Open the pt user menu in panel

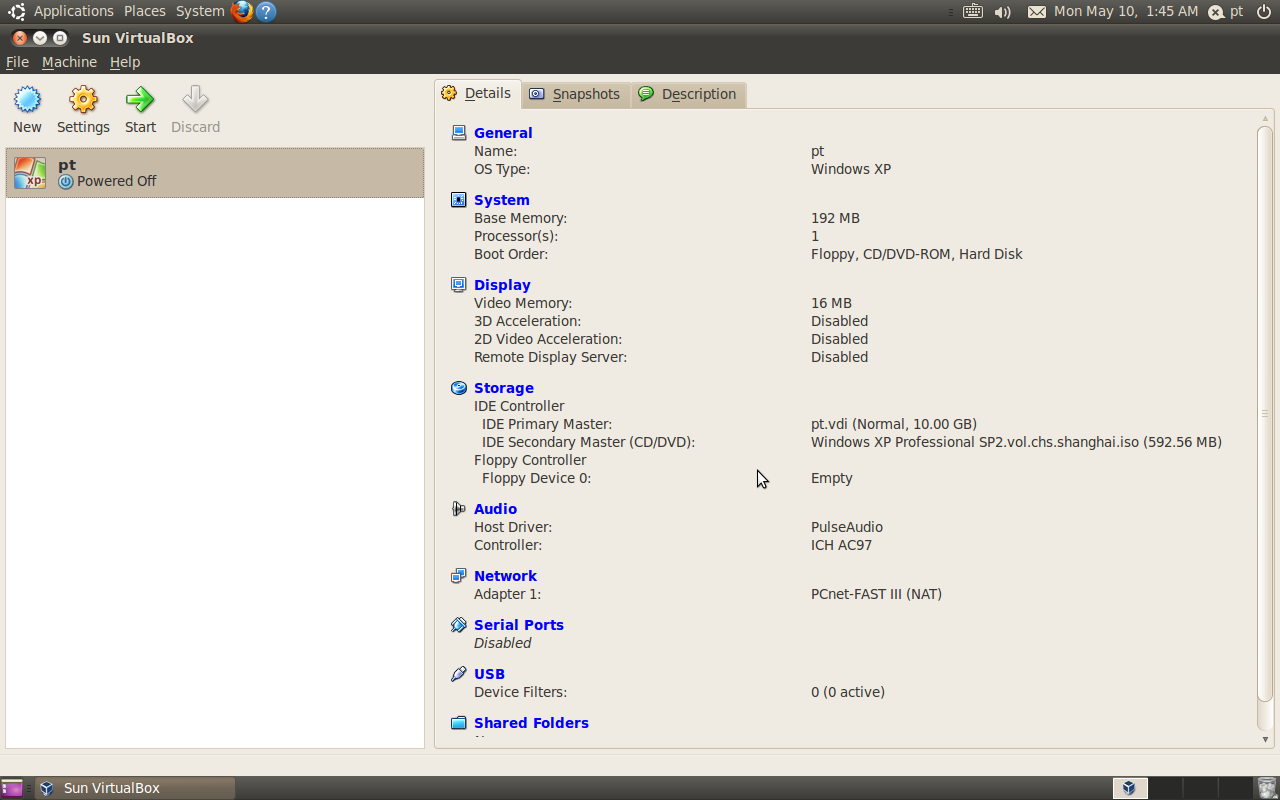1226,11
